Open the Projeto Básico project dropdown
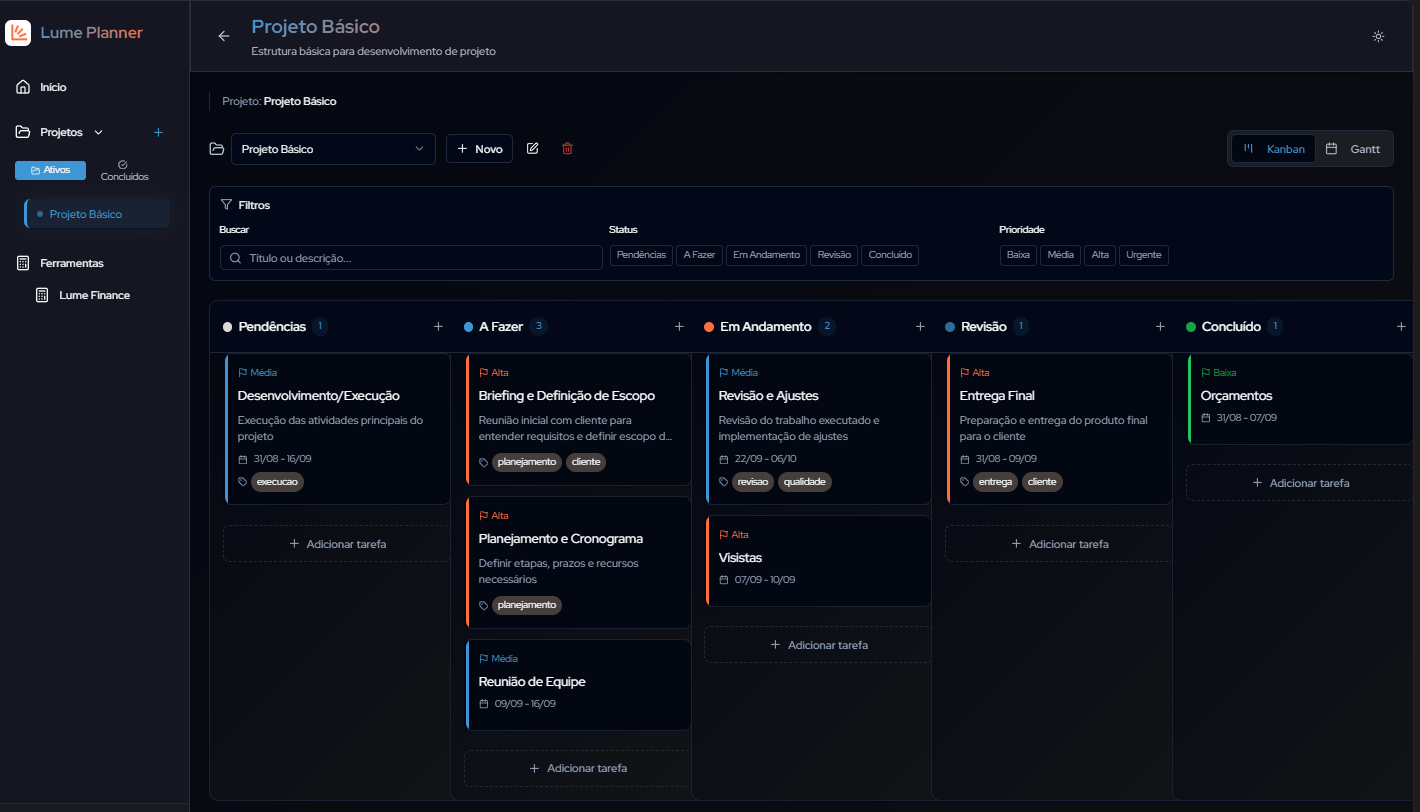The height and width of the screenshot is (812, 1420). coord(333,149)
